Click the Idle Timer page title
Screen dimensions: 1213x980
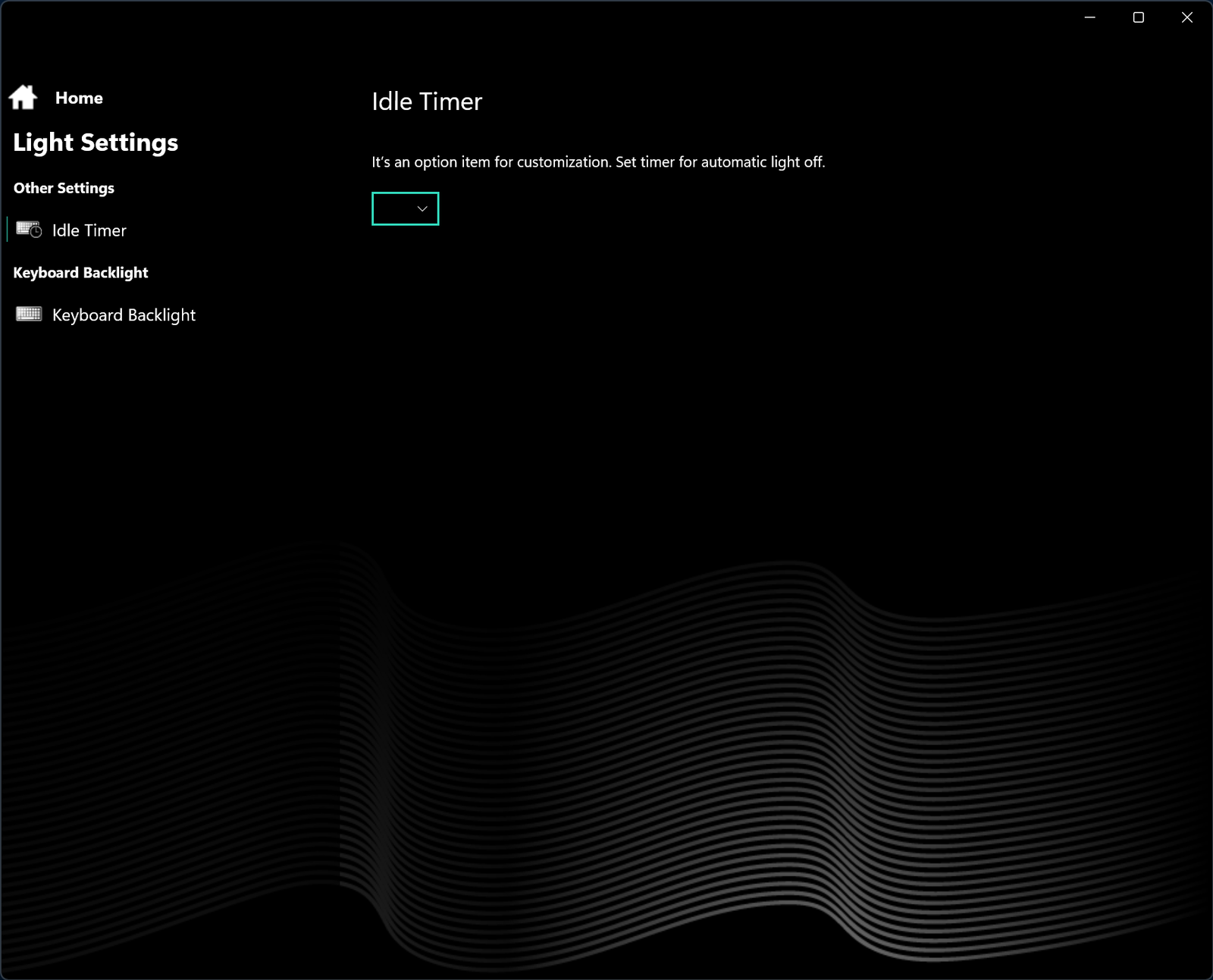point(427,102)
